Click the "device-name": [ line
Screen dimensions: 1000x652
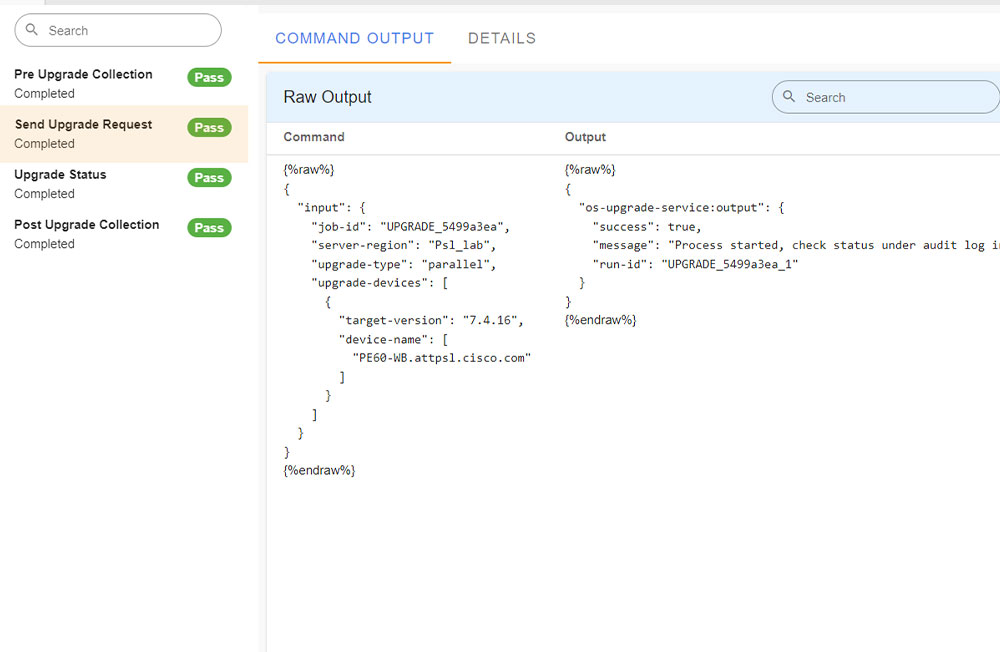pos(393,339)
